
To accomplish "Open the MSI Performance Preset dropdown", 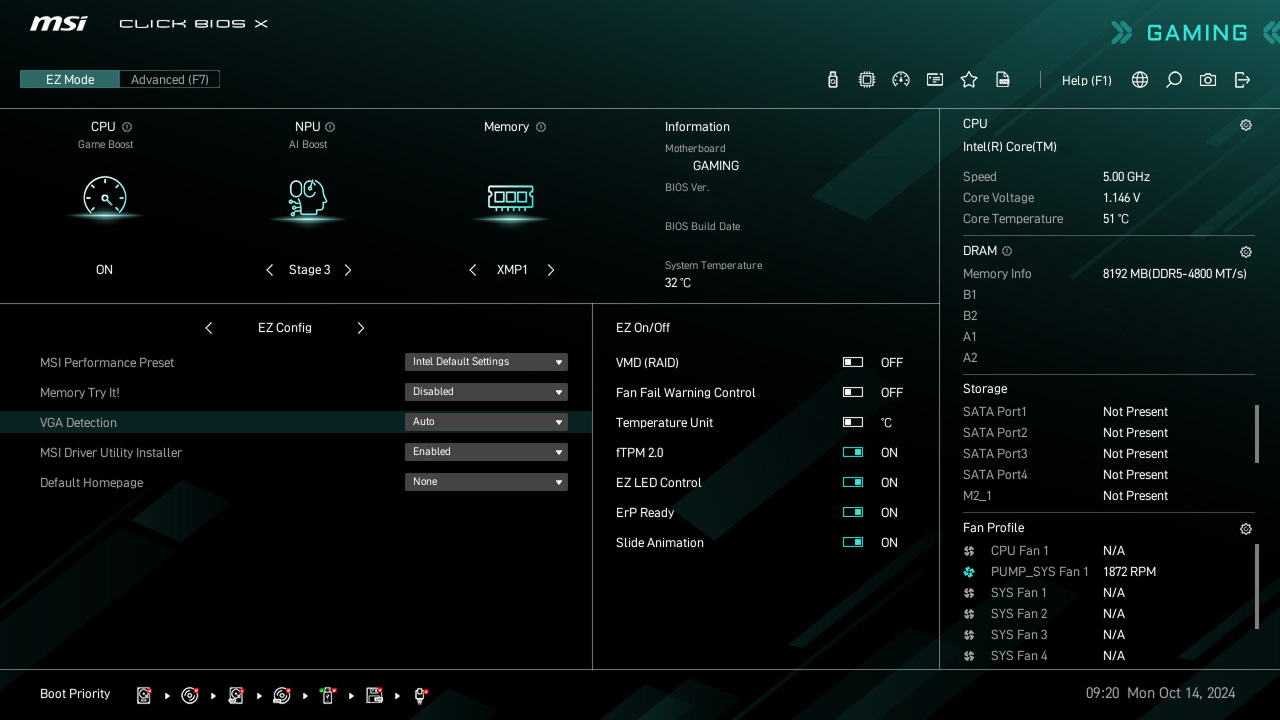I will 486,361.
